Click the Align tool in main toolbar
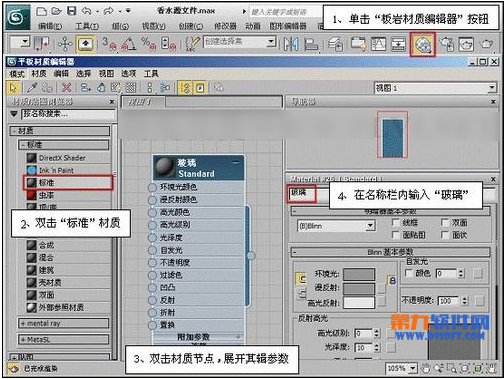 [311, 44]
